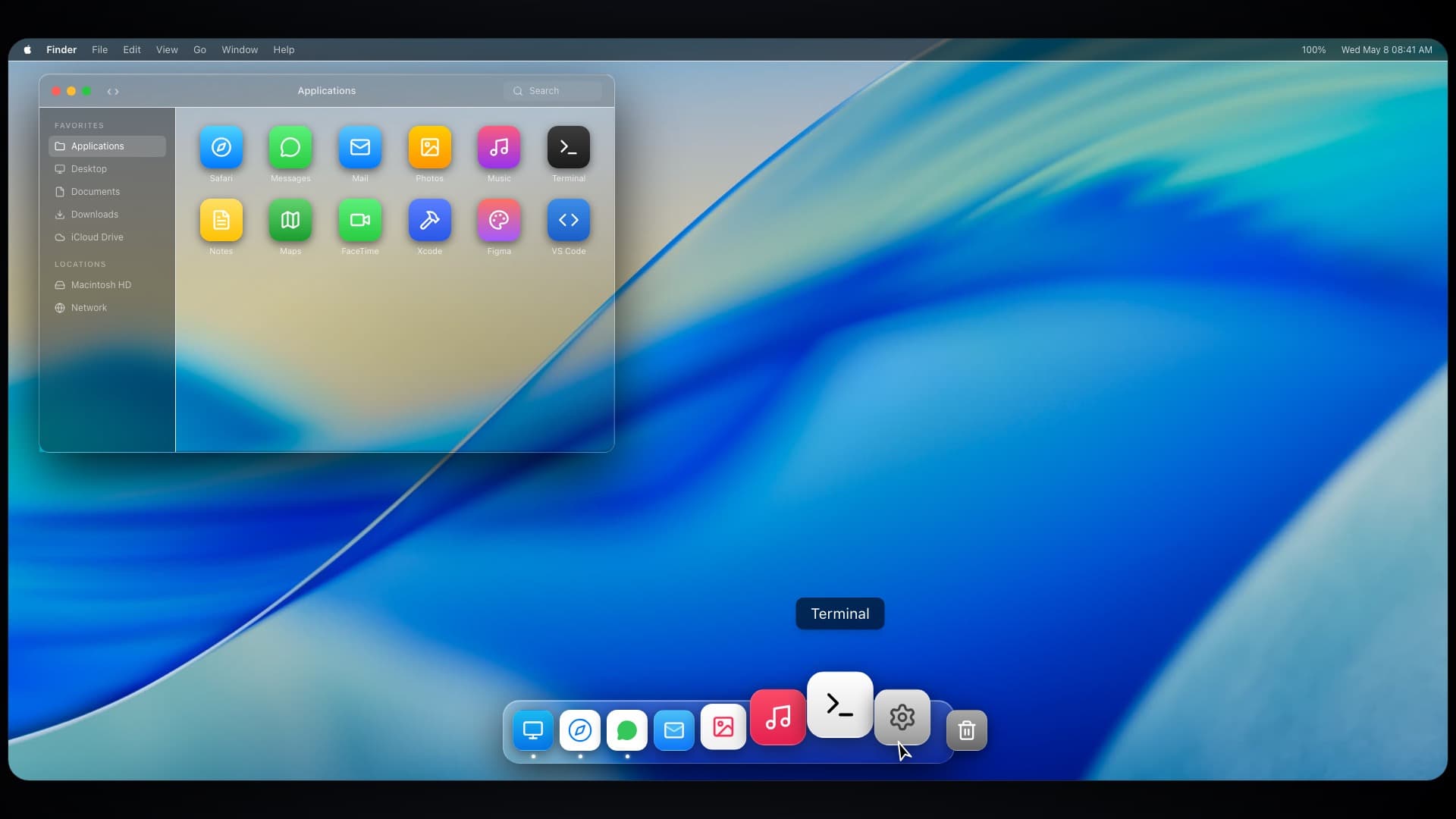
Task: Open the Notes app icon
Action: [221, 220]
